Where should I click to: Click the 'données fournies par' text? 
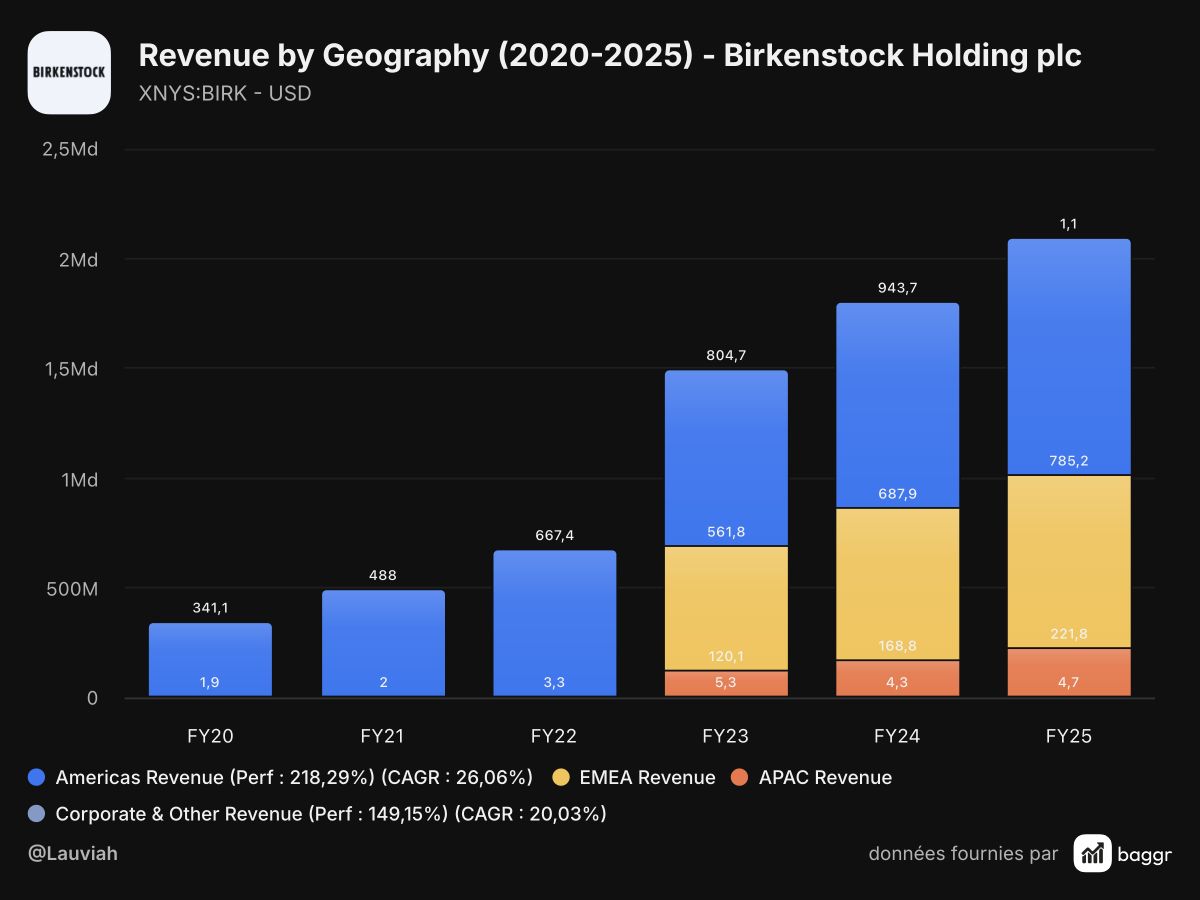(963, 854)
